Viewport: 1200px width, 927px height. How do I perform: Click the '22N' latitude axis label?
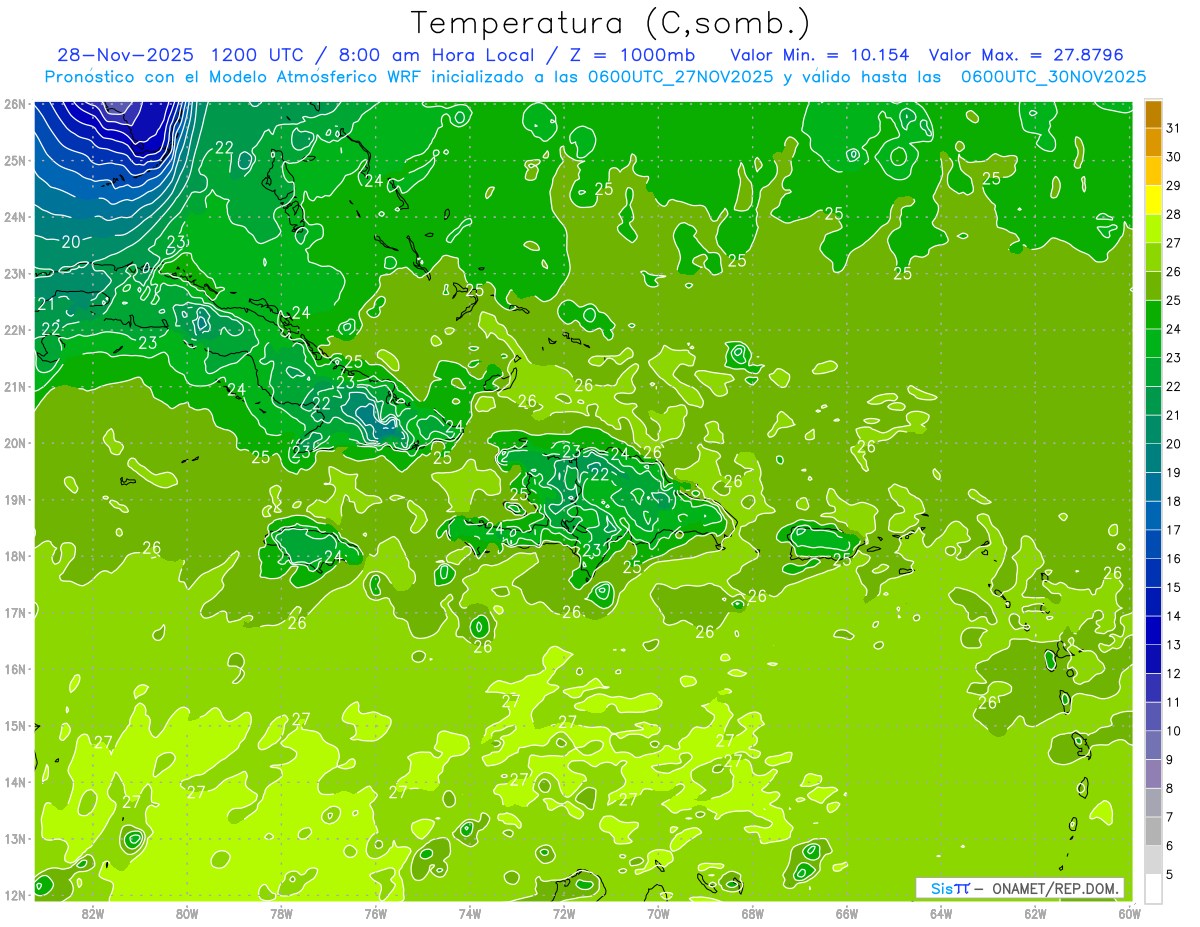15,330
